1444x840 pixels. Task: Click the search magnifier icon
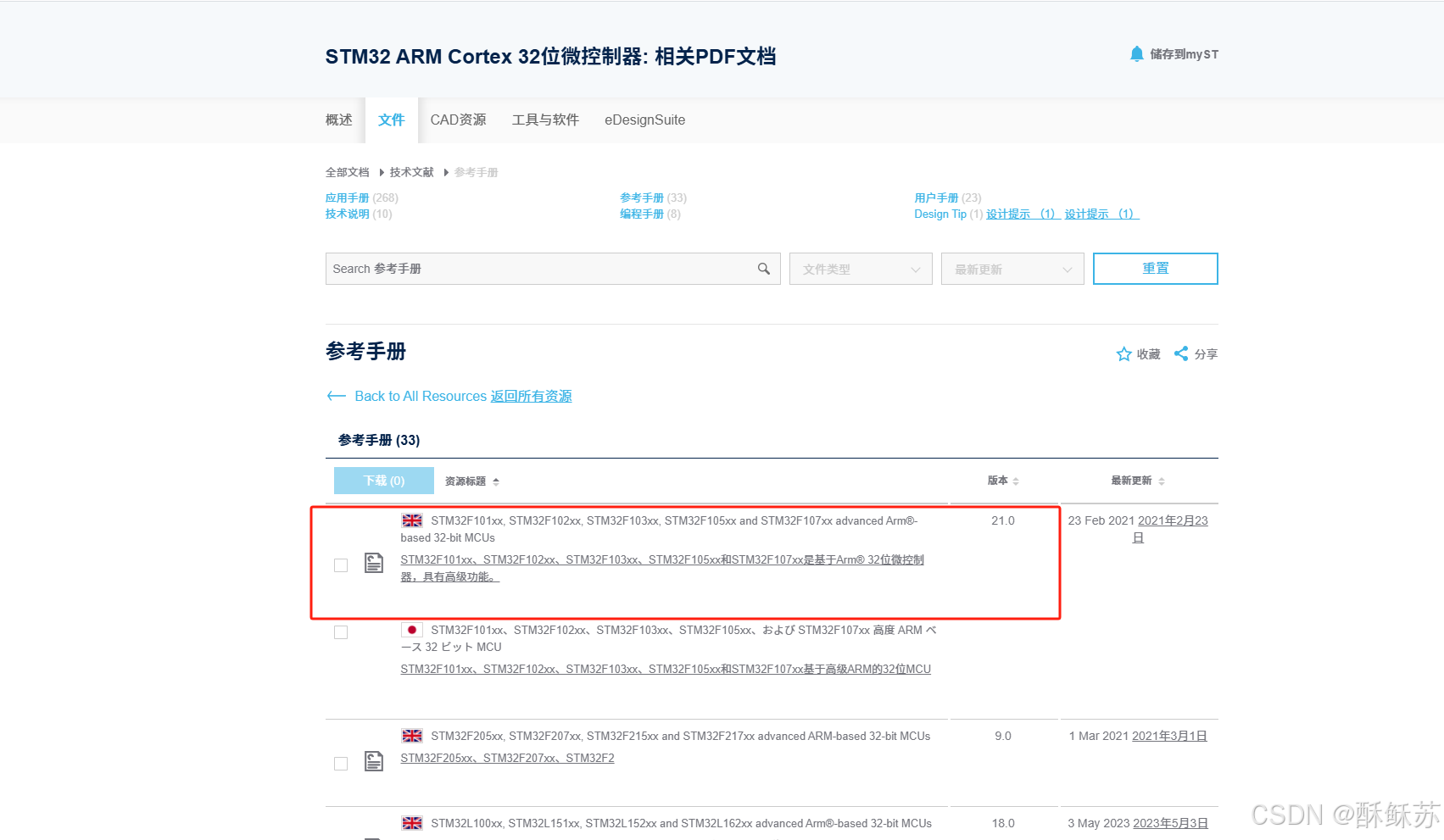[763, 269]
